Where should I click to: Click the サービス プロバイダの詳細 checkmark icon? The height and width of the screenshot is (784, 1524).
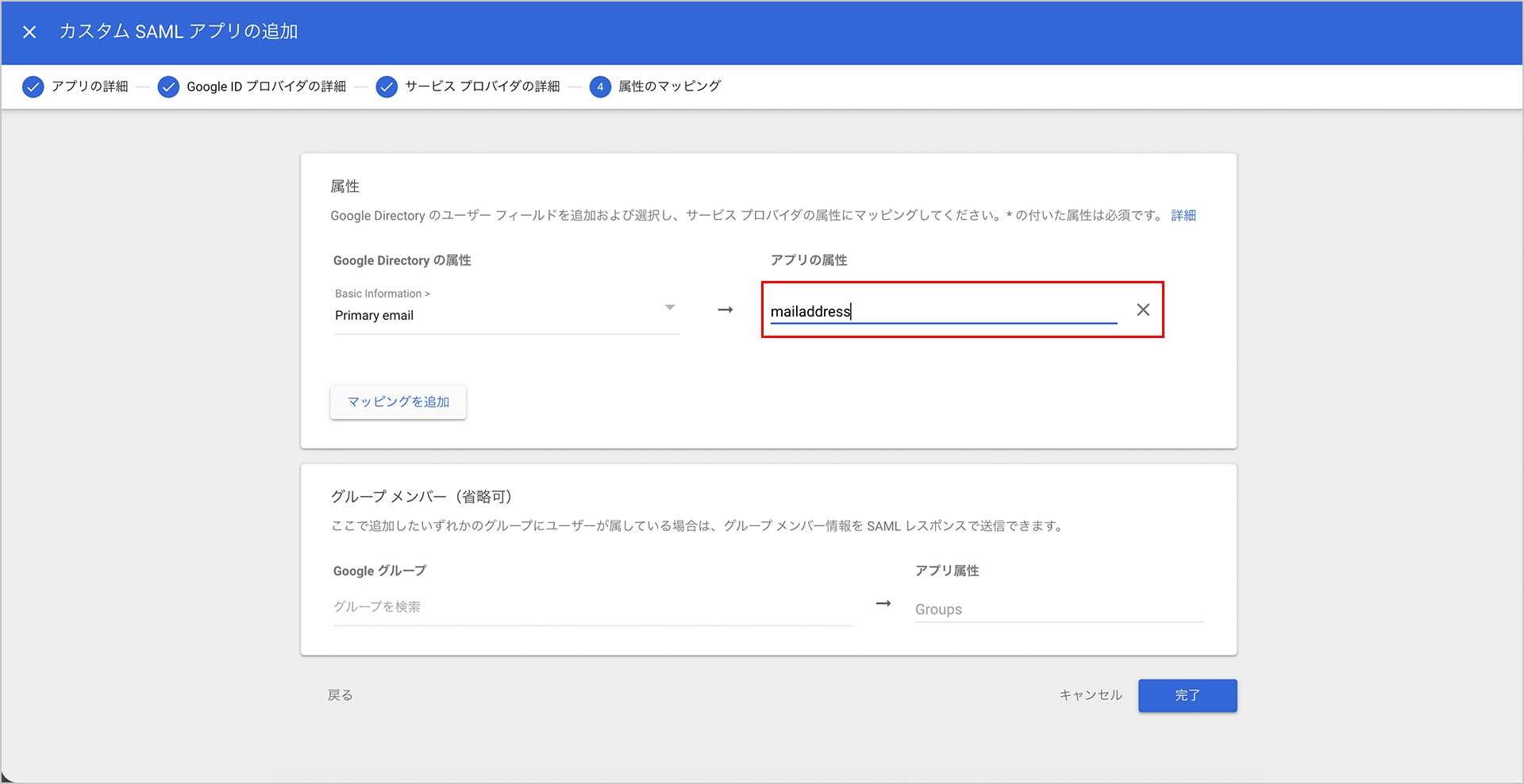pos(387,86)
